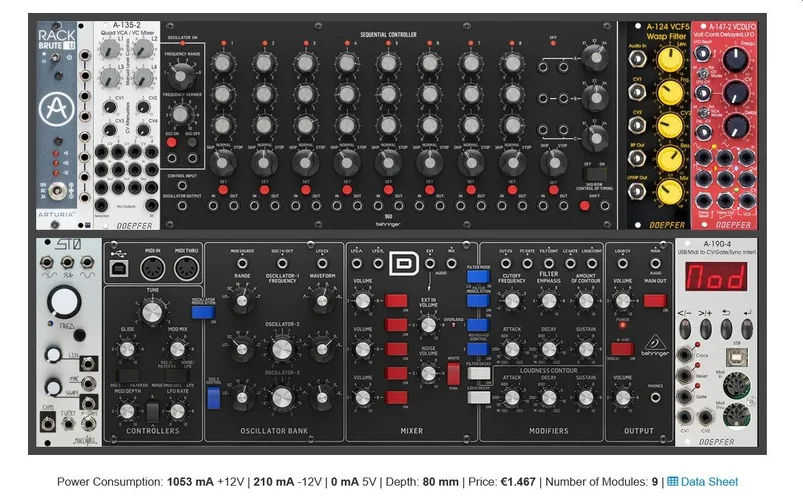Click the OSCILLATOR BANK label
The width and height of the screenshot is (803, 500).
coord(274,431)
